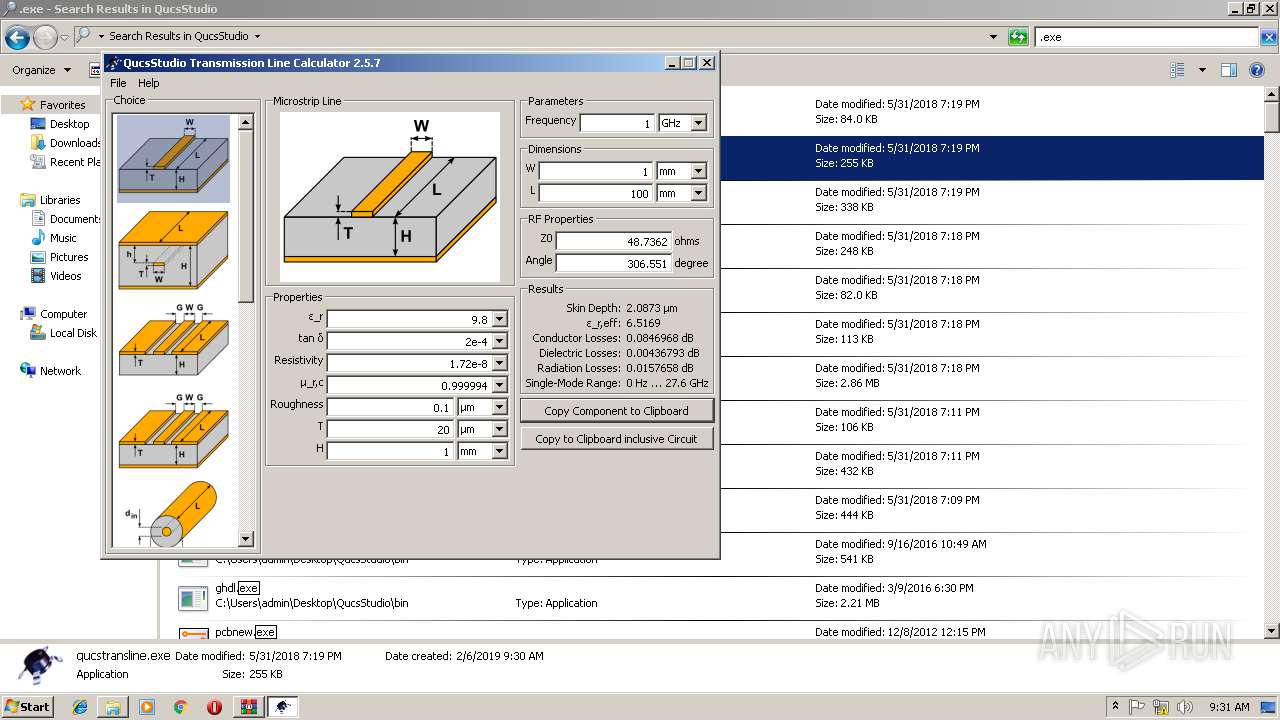The width and height of the screenshot is (1280, 720).
Task: Click the L dimension input field
Action: pos(596,193)
